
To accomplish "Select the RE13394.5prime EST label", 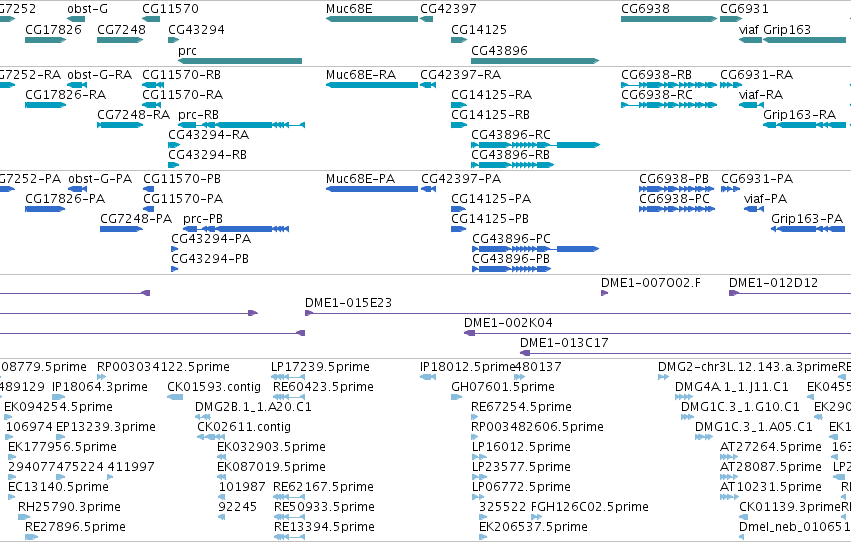I will coord(324,527).
